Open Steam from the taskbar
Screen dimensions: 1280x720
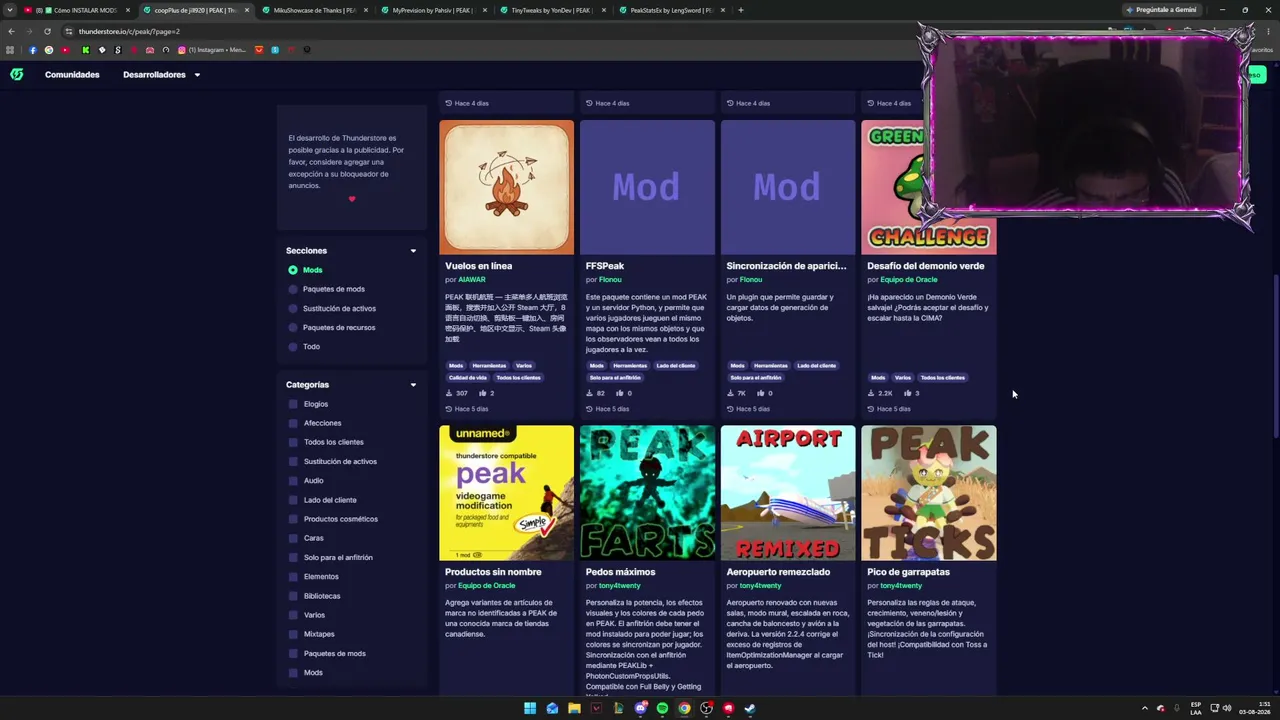tap(750, 708)
